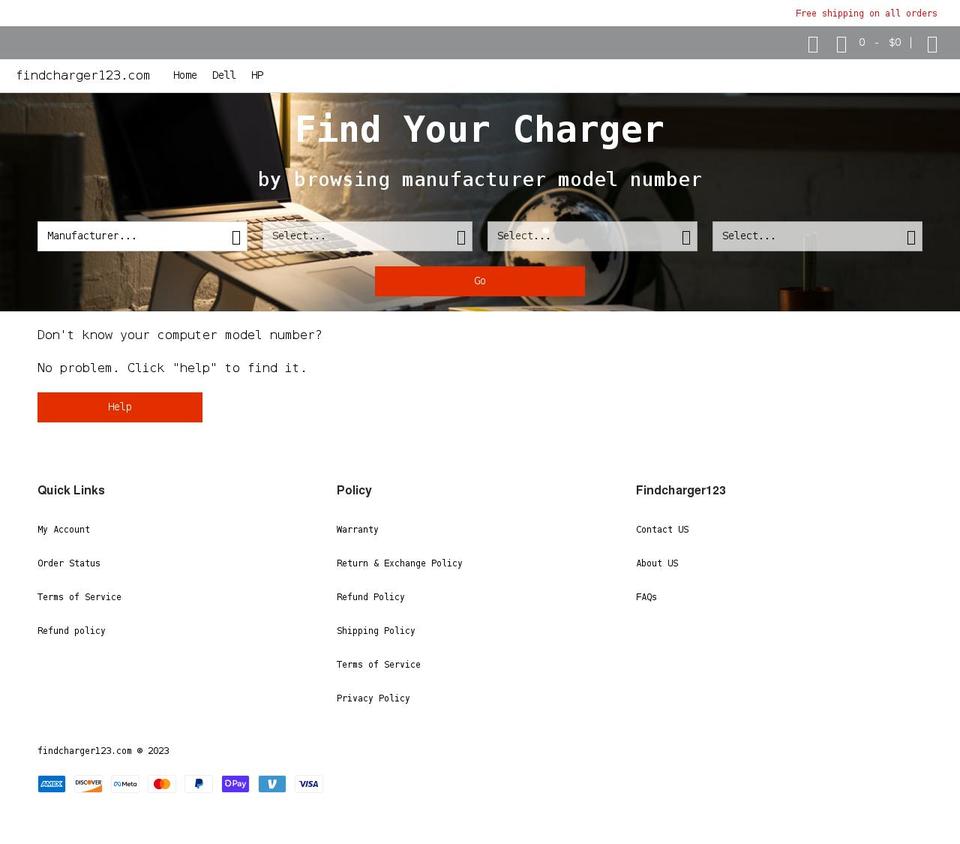Open the HP menu item
This screenshot has height=844, width=960.
point(257,75)
